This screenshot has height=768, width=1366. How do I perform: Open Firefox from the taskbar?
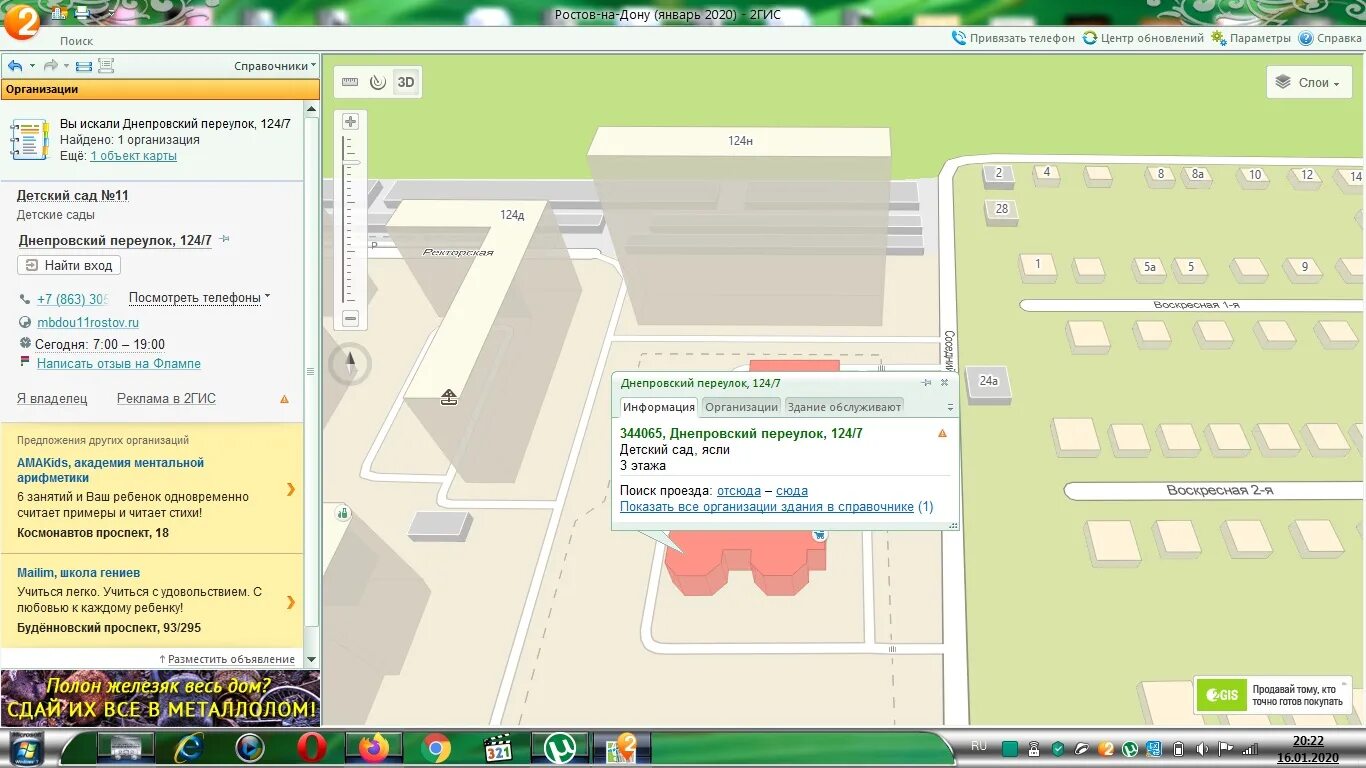(x=374, y=748)
